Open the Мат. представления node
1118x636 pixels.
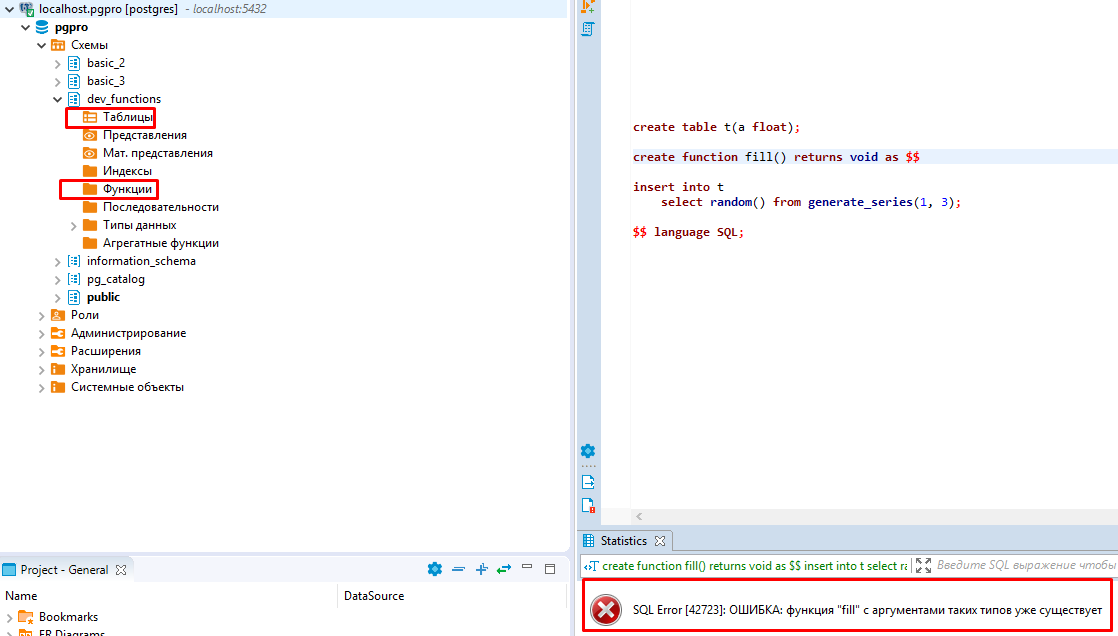[x=157, y=153]
